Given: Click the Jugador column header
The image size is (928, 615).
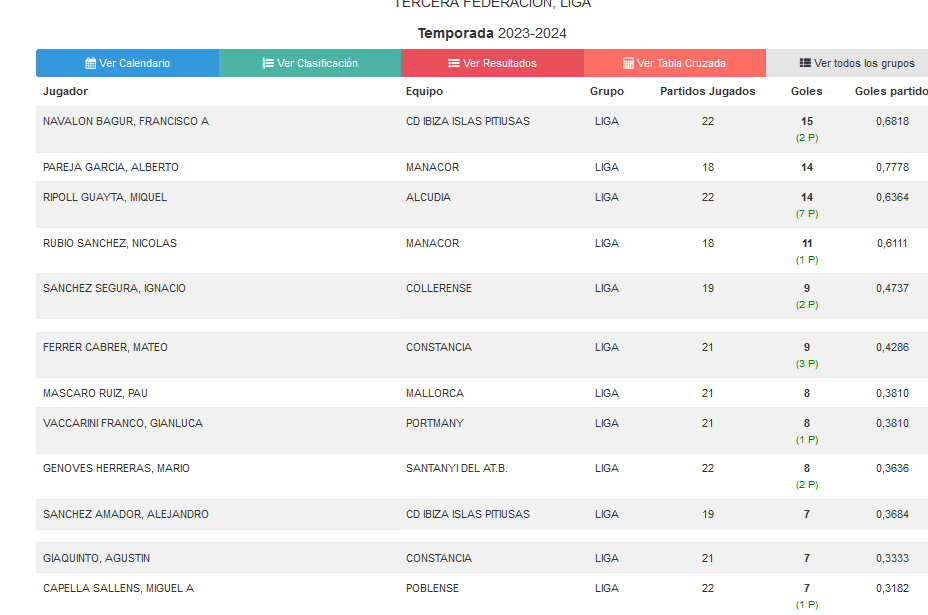Looking at the screenshot, I should pyautogui.click(x=66, y=91).
